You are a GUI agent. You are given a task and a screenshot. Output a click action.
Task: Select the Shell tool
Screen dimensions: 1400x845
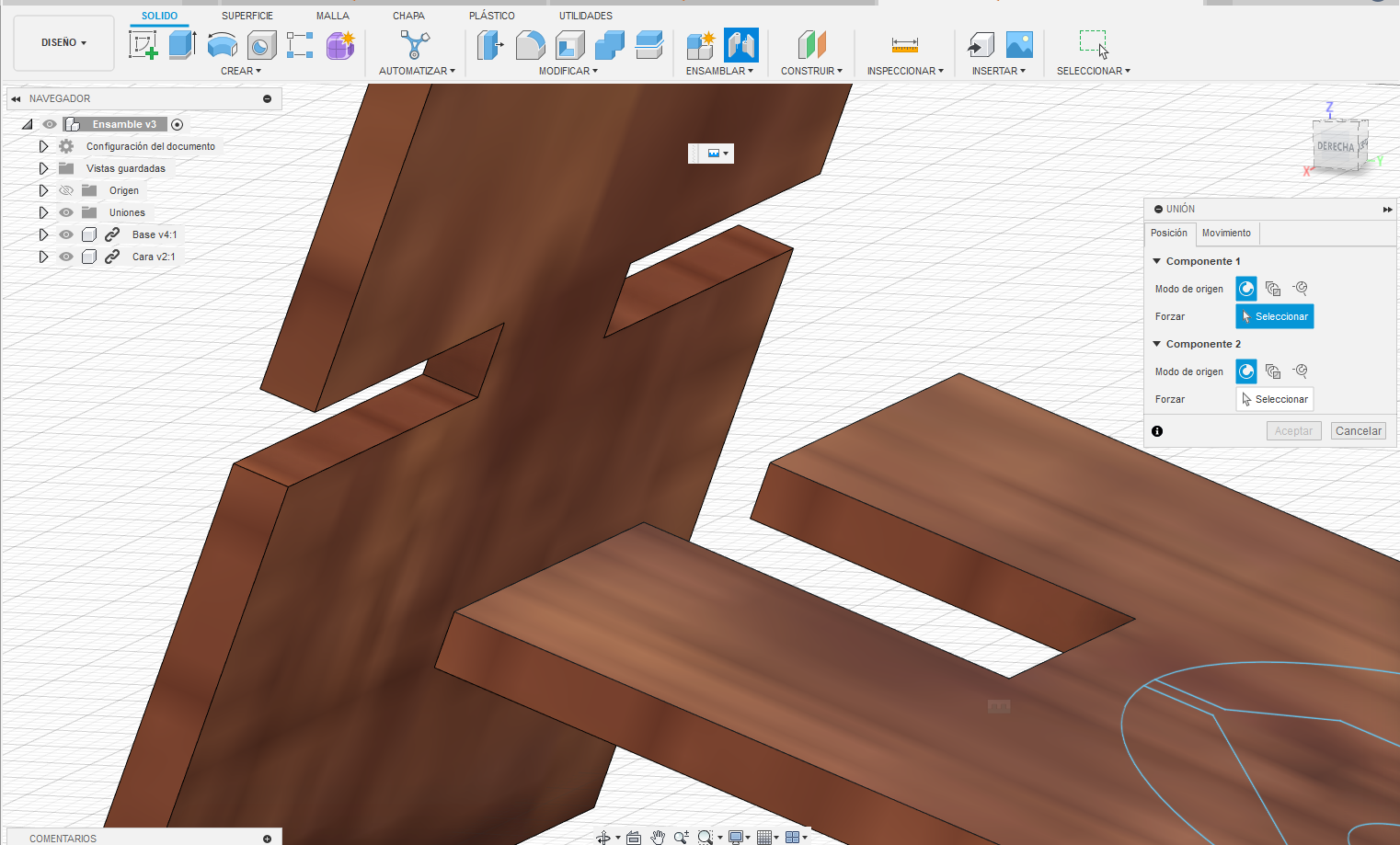(570, 44)
